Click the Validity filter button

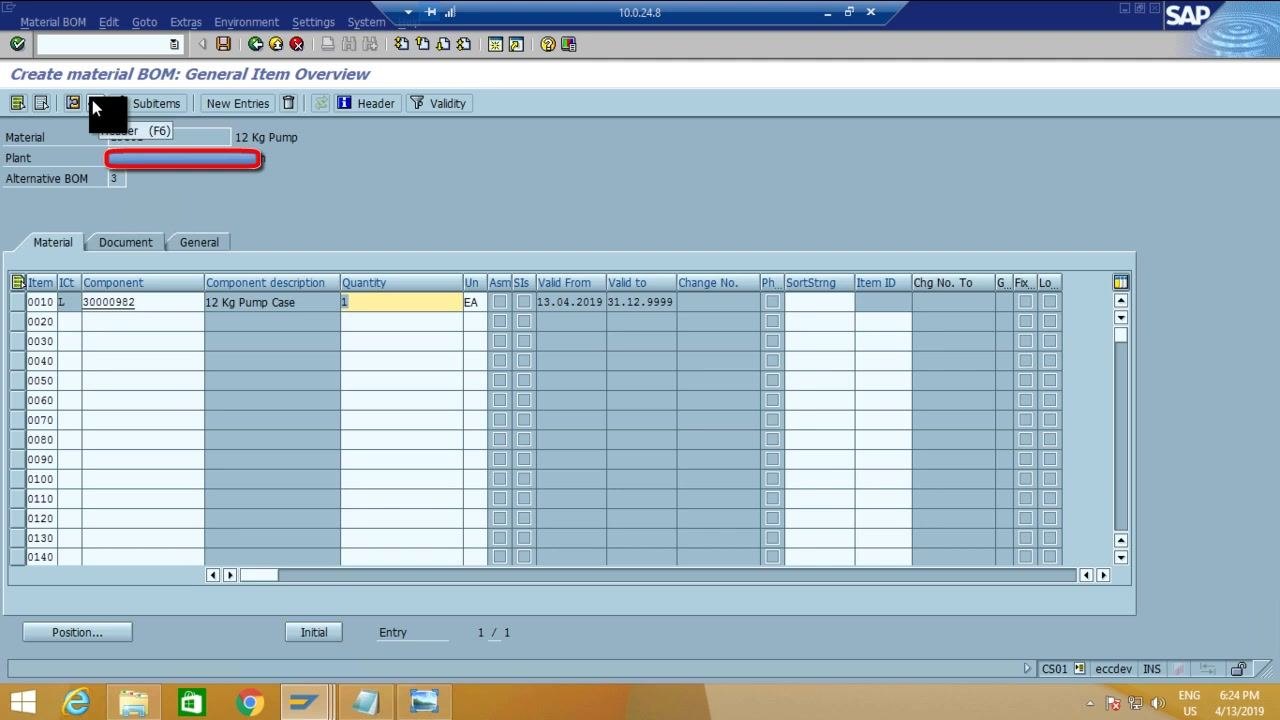[438, 103]
